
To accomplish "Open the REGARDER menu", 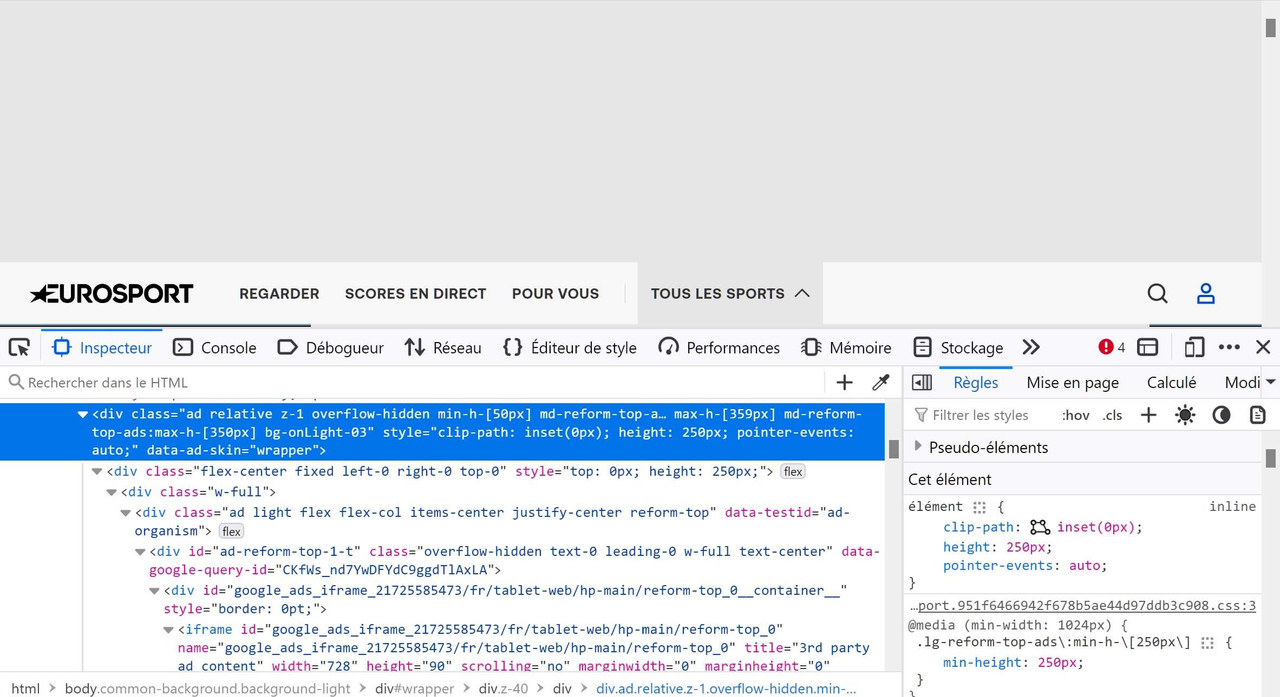I will coord(279,293).
